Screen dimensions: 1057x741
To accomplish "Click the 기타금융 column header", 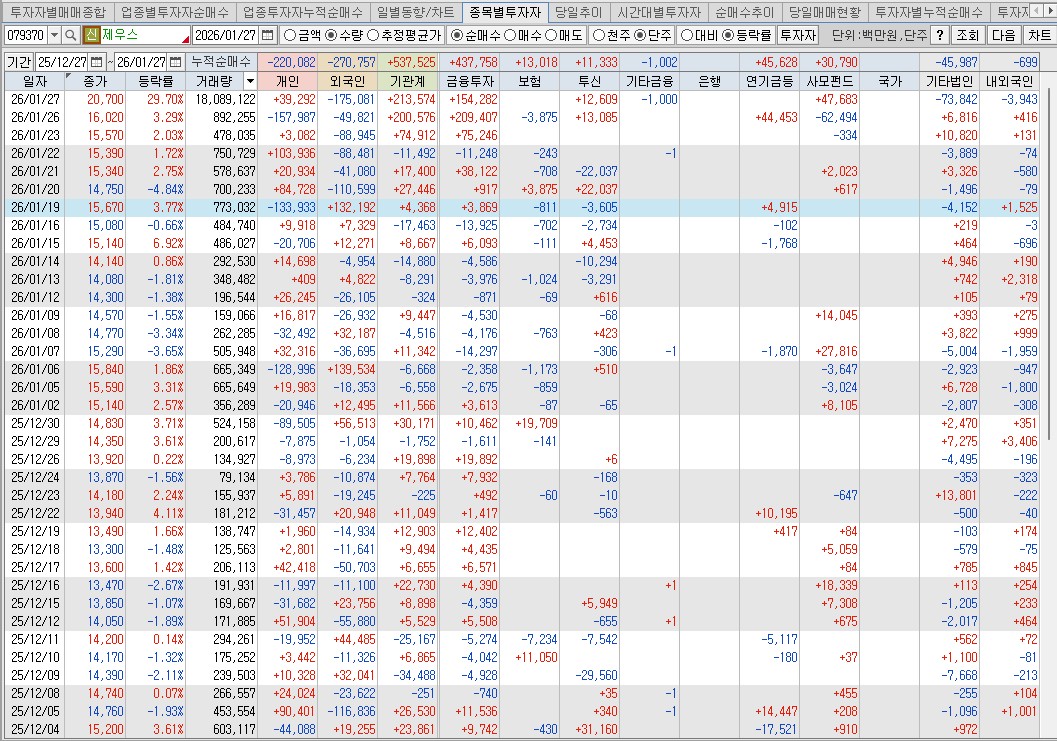I will pyautogui.click(x=649, y=82).
